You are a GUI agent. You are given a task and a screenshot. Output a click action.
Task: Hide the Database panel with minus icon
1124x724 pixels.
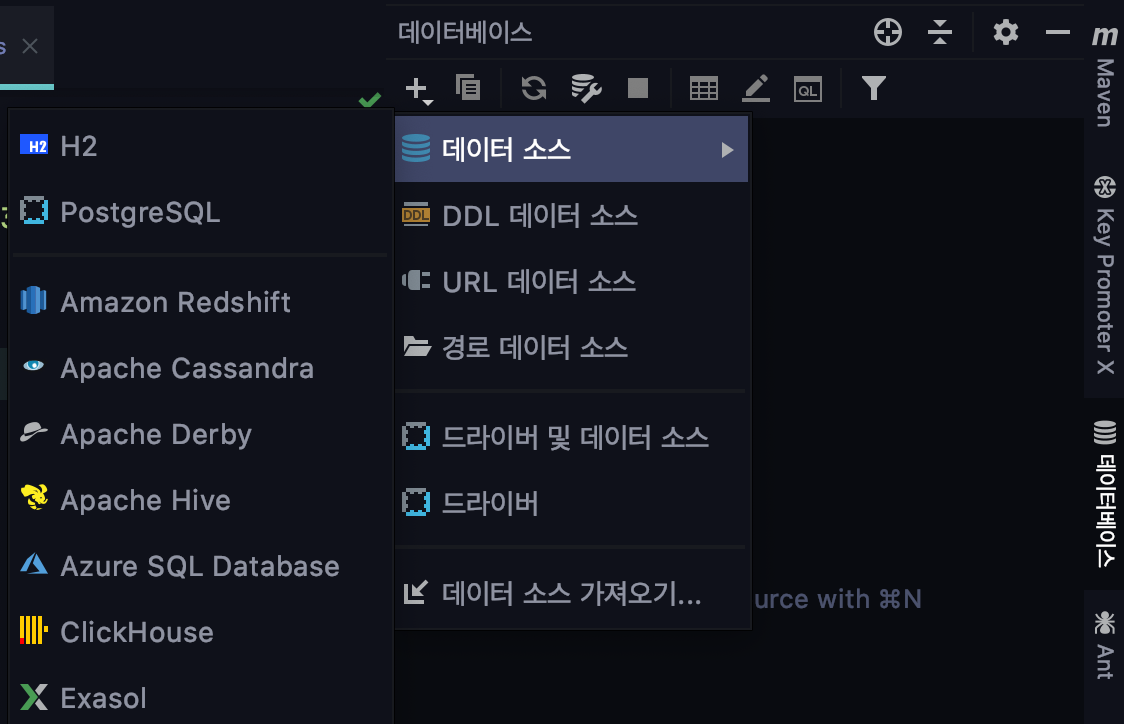[1057, 32]
